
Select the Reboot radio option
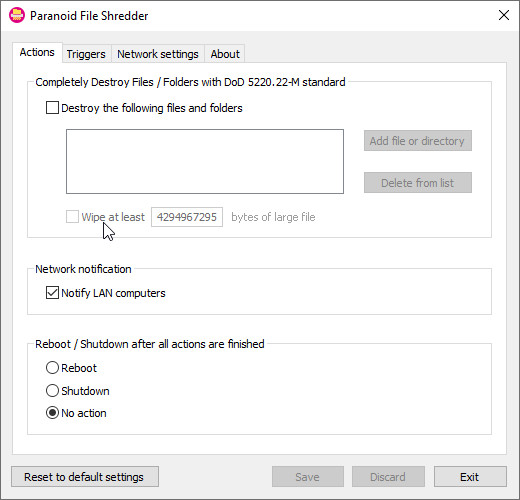tap(52, 368)
